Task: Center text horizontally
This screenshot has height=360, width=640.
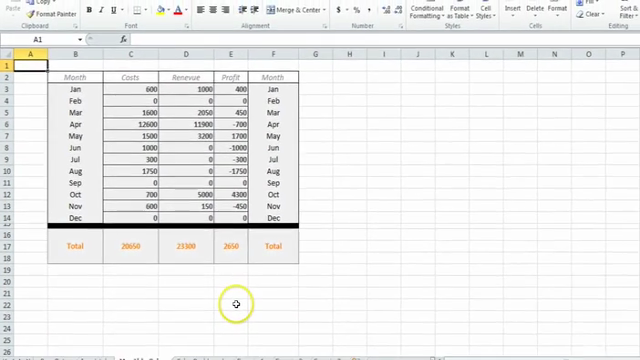Action: pyautogui.click(x=213, y=10)
